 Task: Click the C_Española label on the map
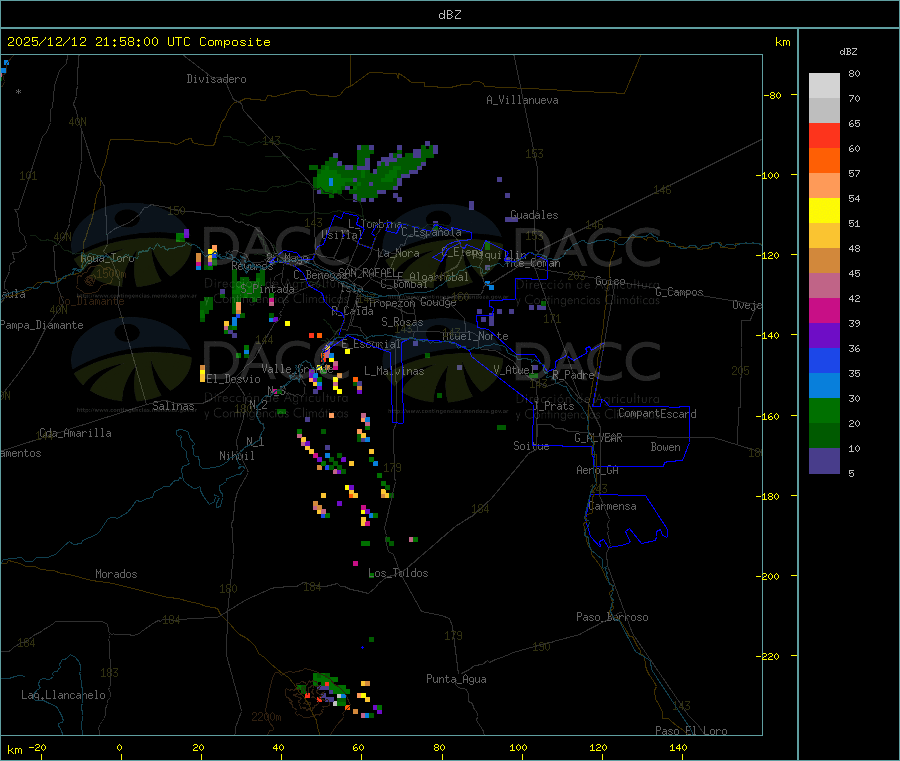[x=431, y=232]
